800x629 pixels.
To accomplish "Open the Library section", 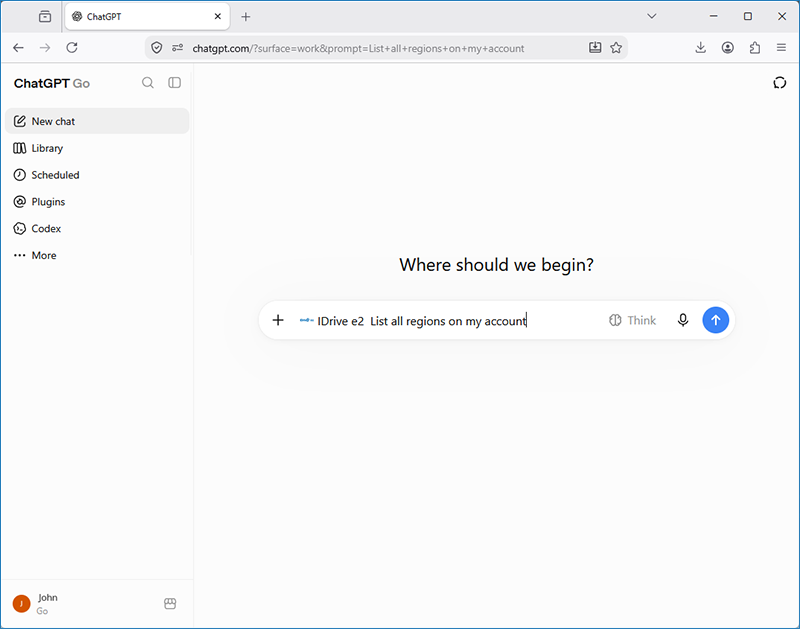I will coord(97,148).
